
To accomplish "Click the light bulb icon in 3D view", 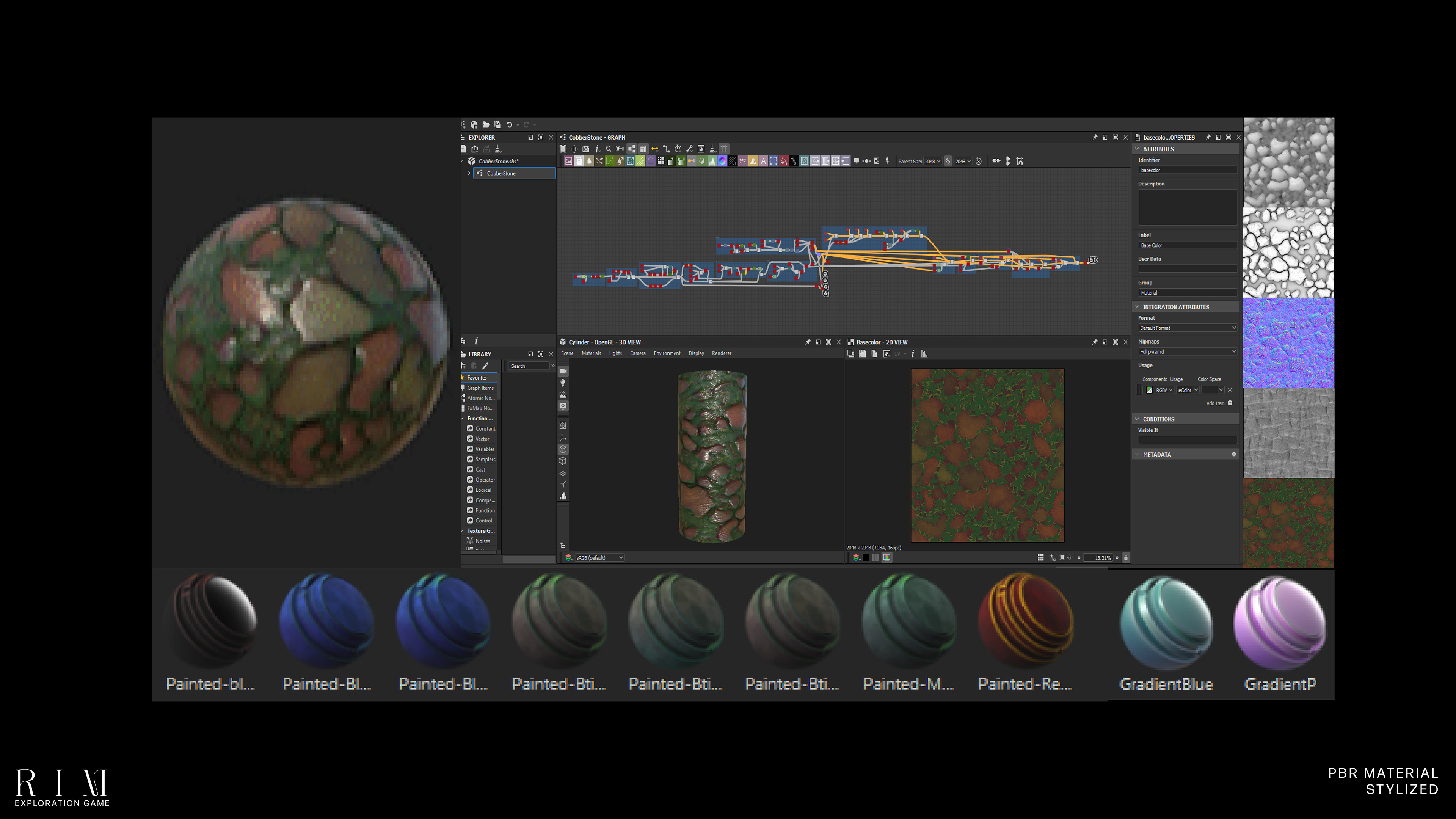I will [563, 383].
